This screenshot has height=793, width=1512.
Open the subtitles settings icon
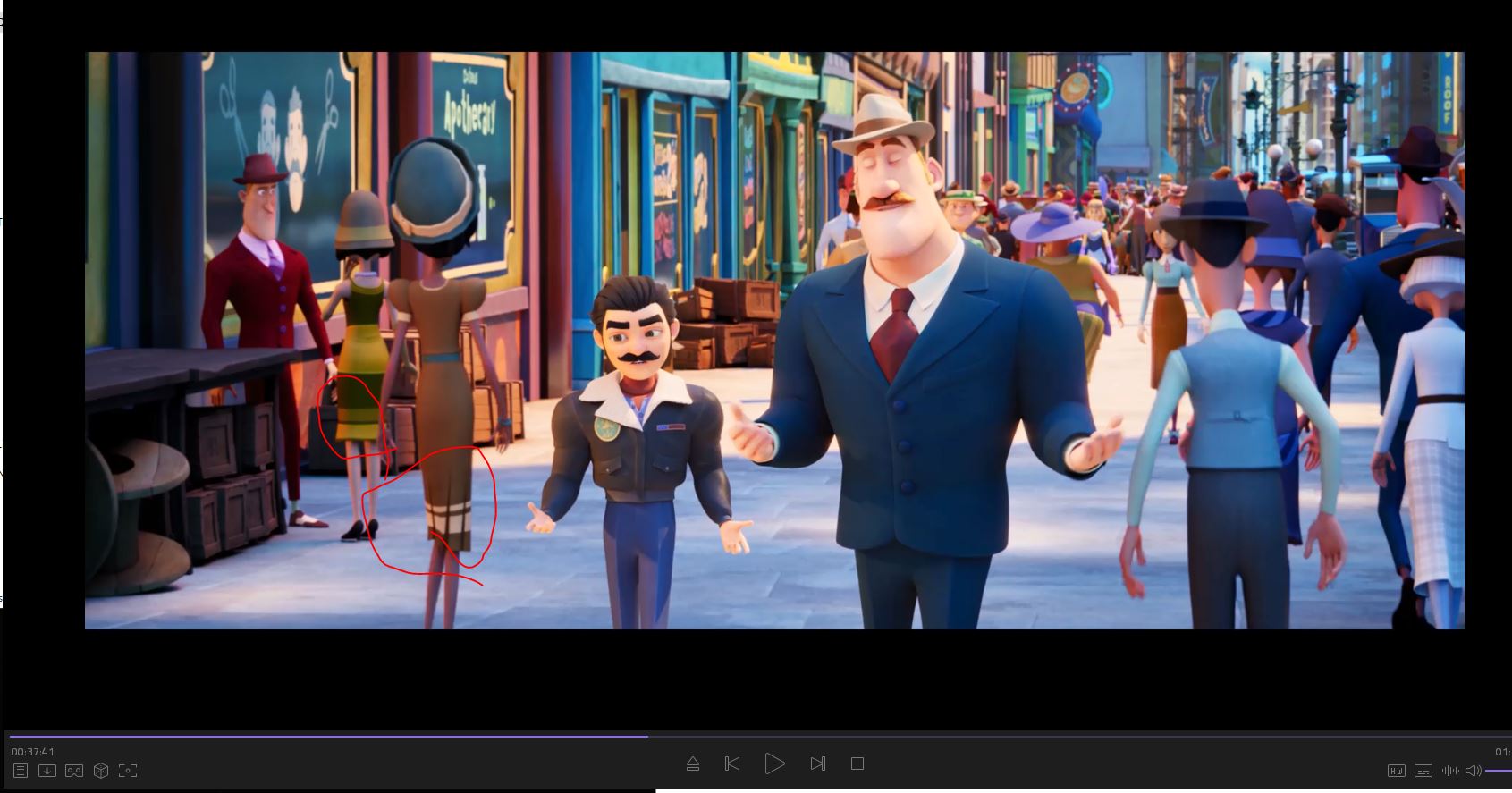[x=1423, y=771]
